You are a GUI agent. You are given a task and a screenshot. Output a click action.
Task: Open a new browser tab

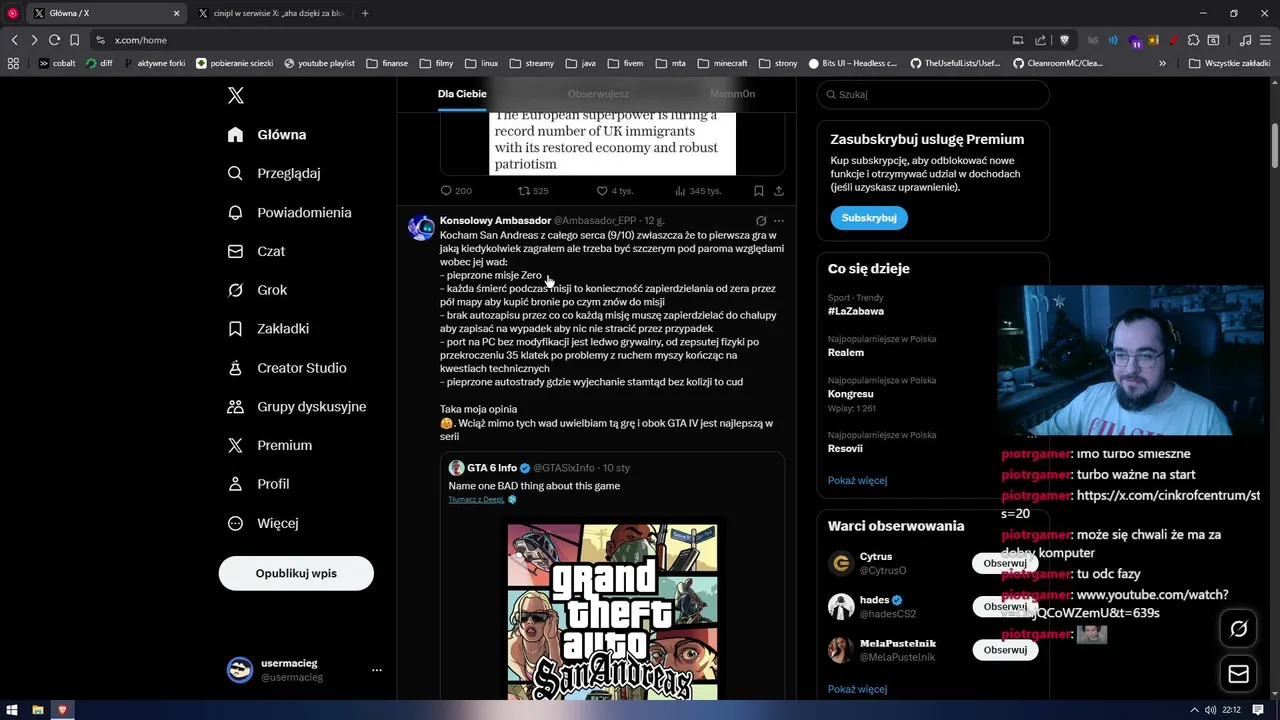[x=365, y=13]
